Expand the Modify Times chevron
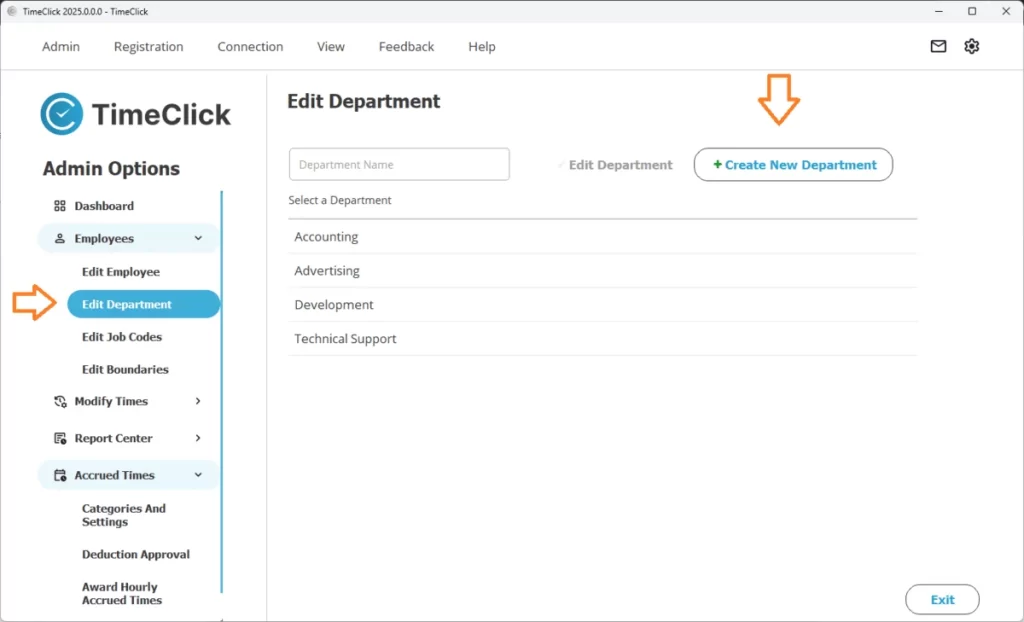The image size is (1024, 622). pos(198,401)
